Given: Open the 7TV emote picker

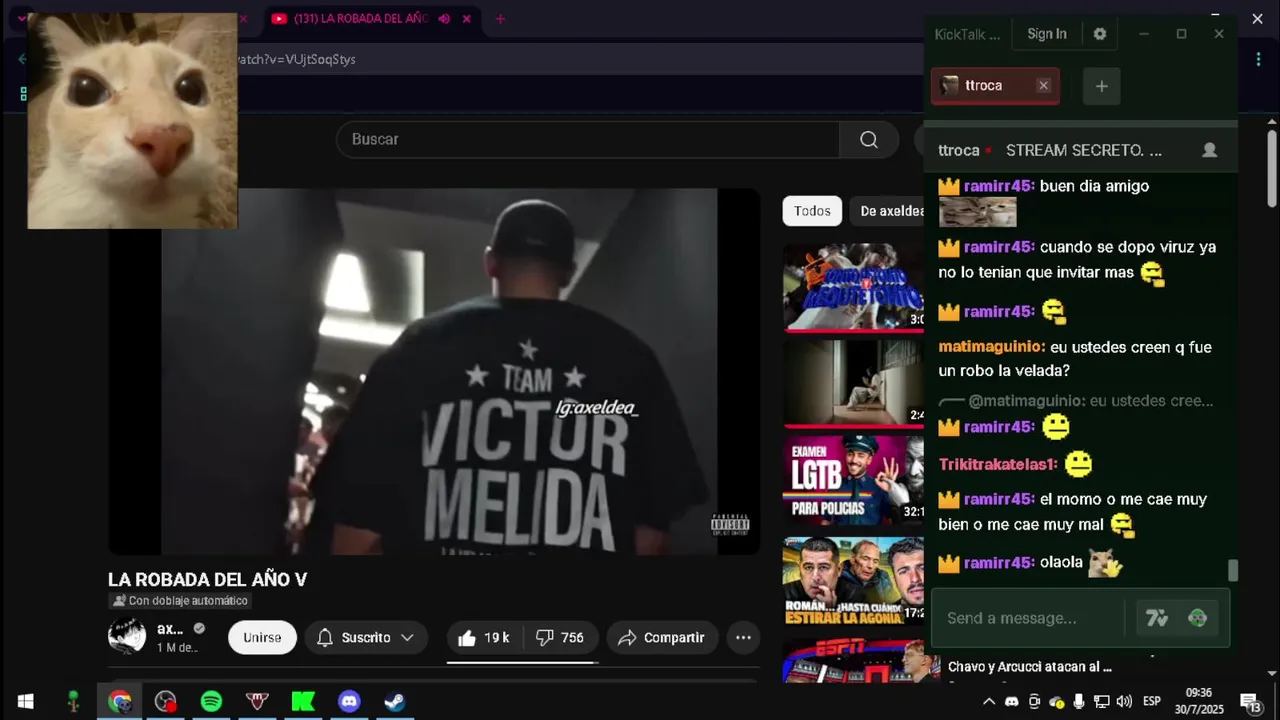Looking at the screenshot, I should 1157,618.
